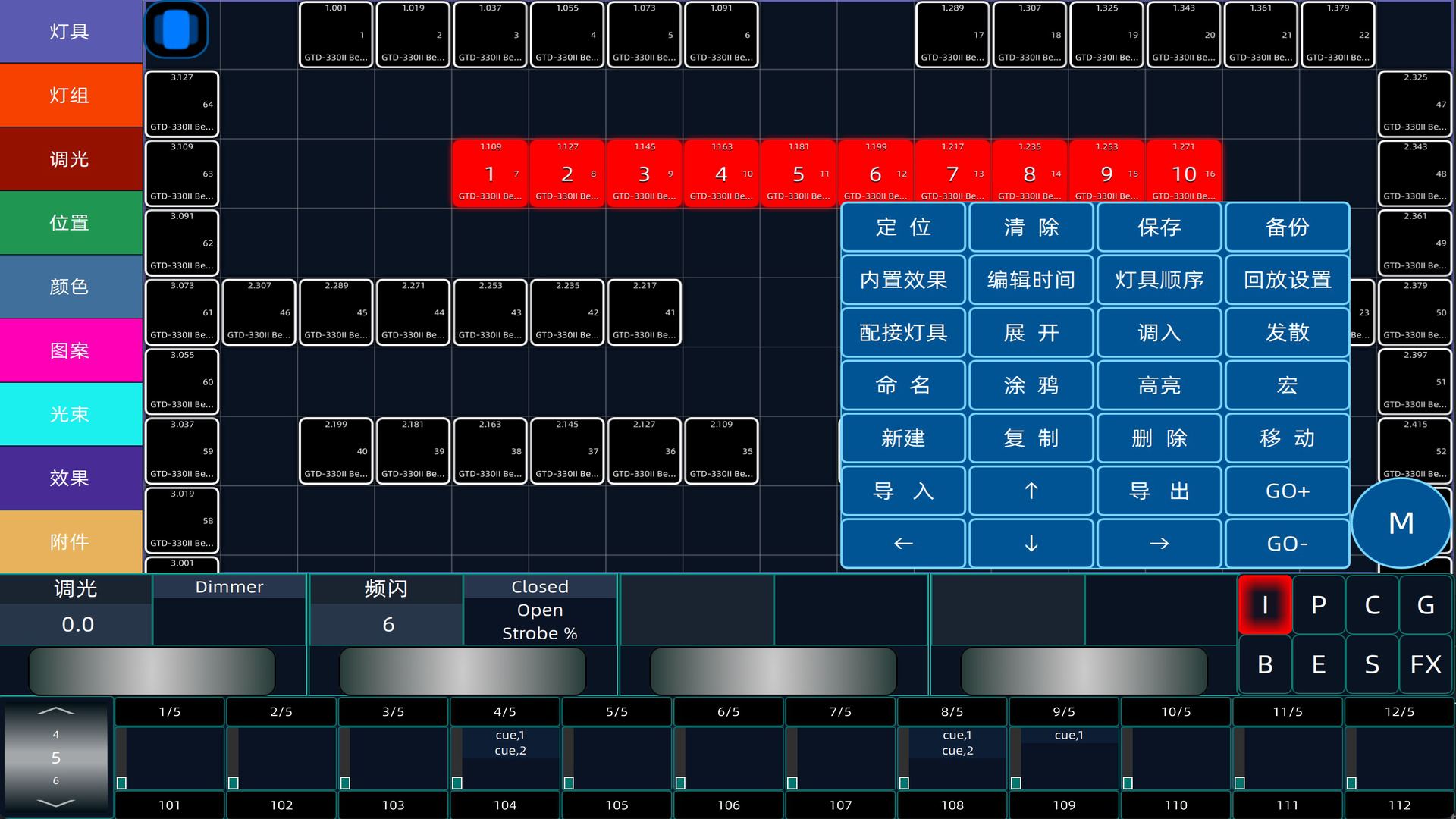1456x819 pixels.
Task: Page down with the fader-page chevron
Action: coord(56,802)
